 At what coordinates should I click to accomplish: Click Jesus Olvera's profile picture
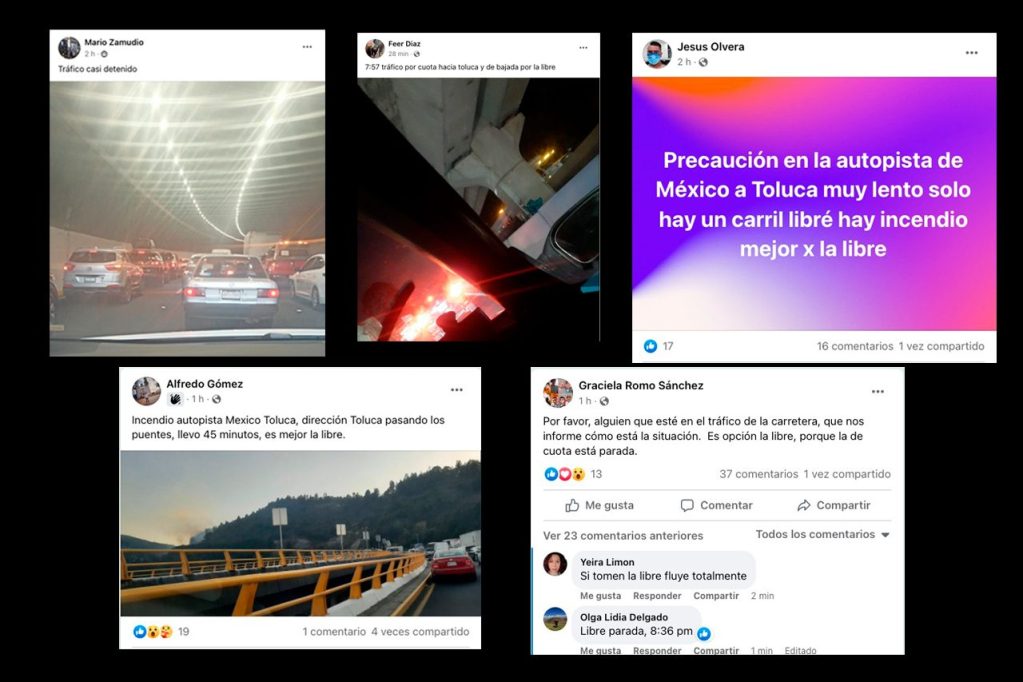point(657,54)
